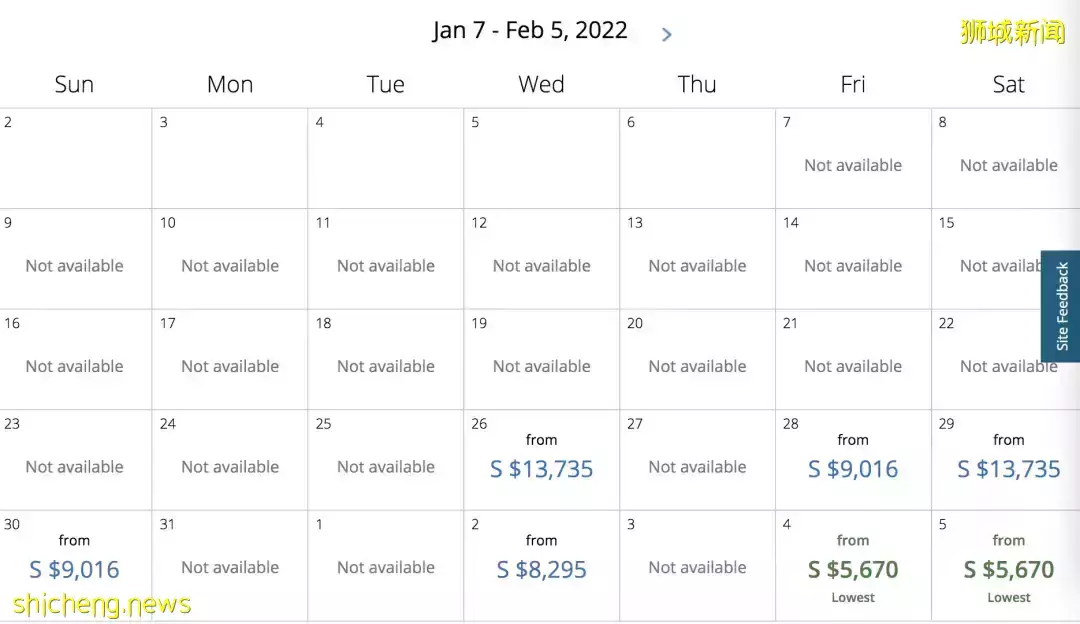The image size is (1080, 624).
Task: Select January 29 fare S $13,735
Action: (1008, 469)
